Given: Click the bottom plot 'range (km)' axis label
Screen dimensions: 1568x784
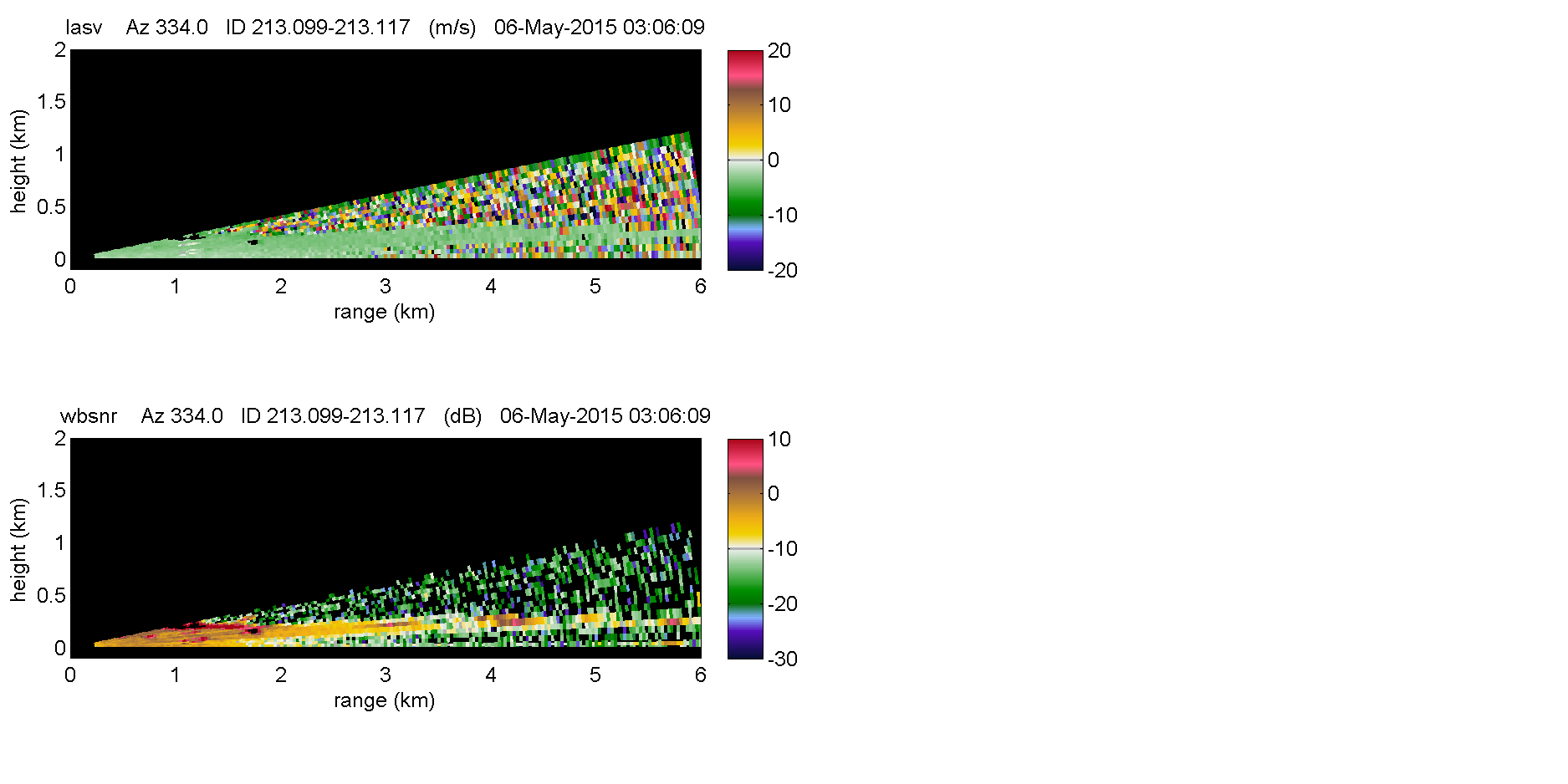Looking at the screenshot, I should [385, 700].
